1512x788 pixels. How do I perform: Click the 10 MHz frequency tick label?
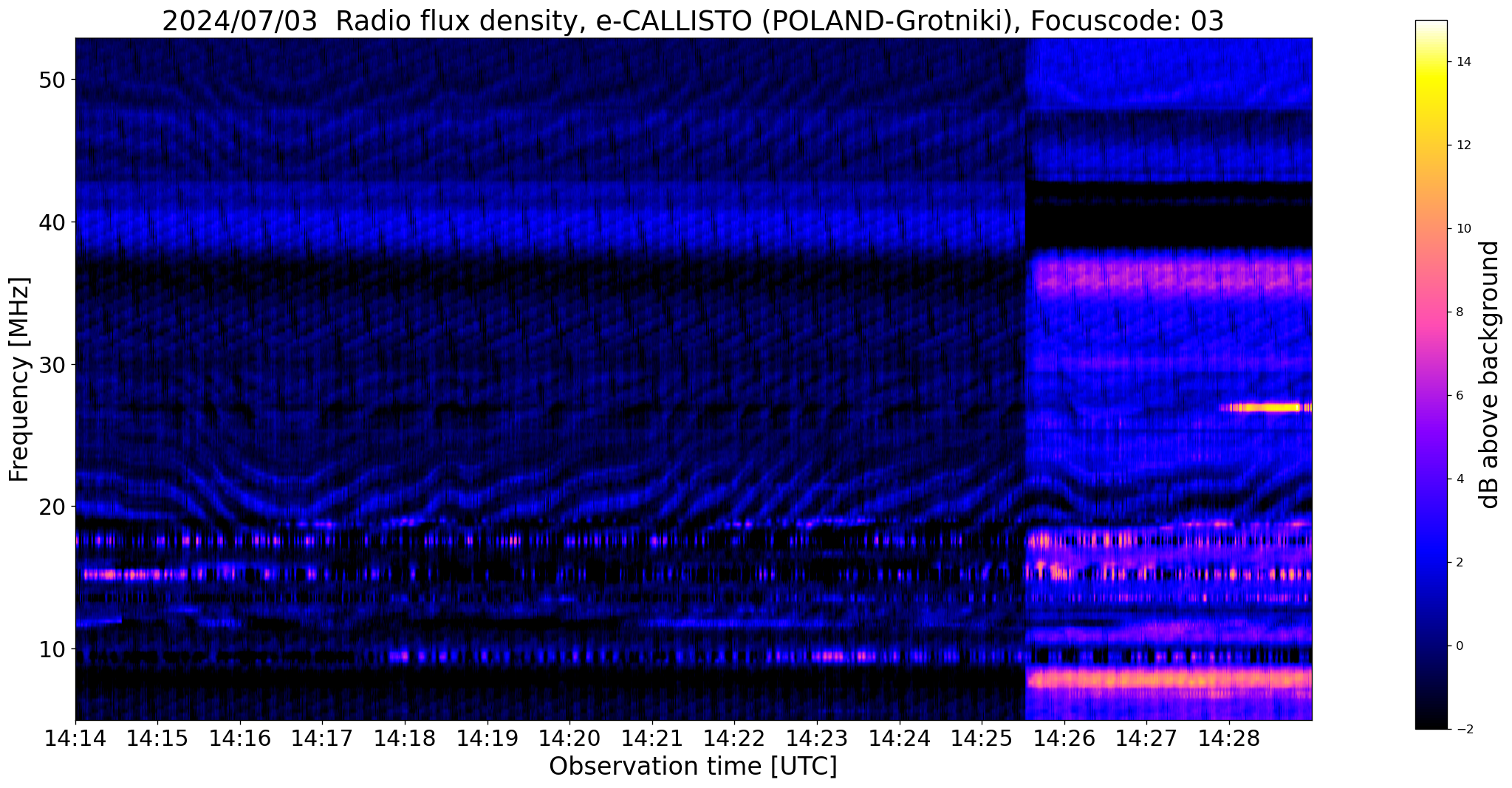(51, 649)
